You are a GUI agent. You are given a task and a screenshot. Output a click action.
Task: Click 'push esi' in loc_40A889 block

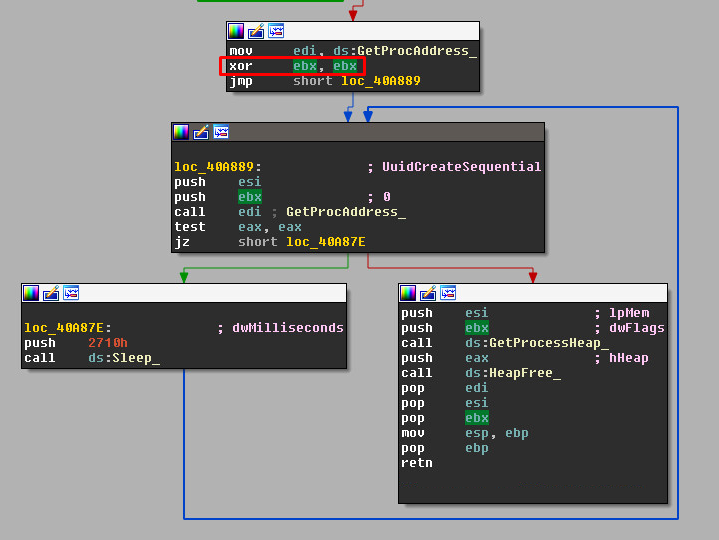coord(217,182)
